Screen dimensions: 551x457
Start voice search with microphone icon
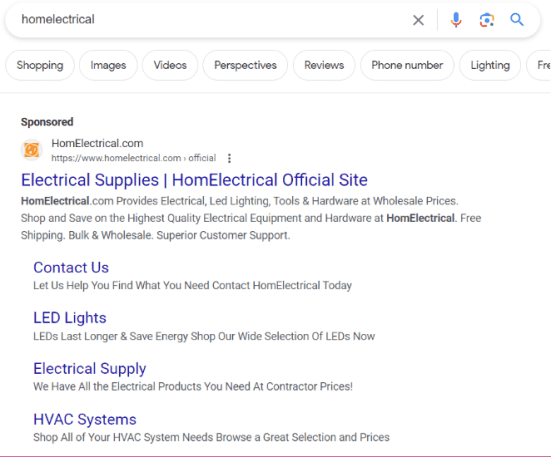[x=456, y=20]
